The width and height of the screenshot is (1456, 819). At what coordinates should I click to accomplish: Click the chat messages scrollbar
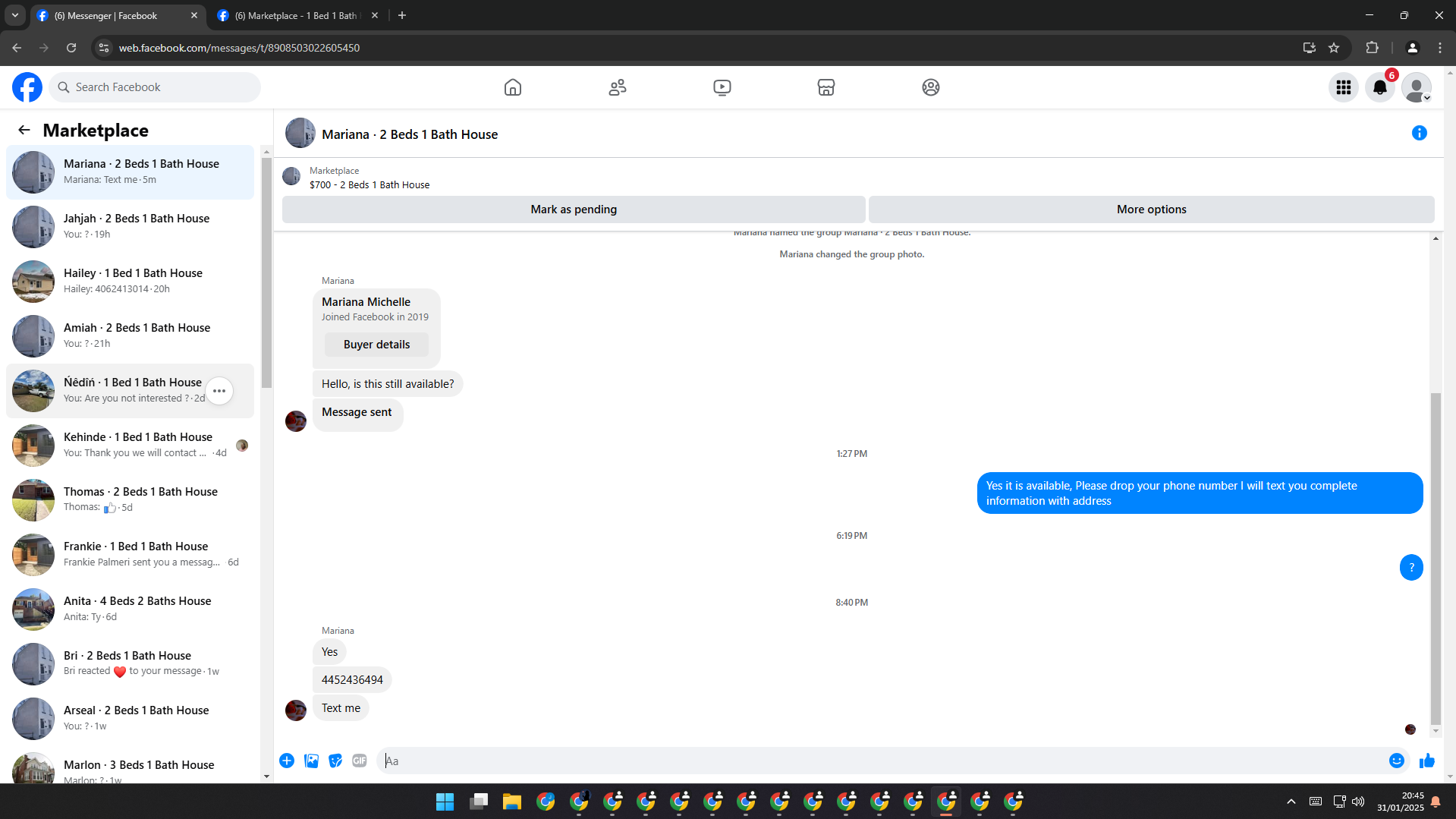pyautogui.click(x=1436, y=558)
